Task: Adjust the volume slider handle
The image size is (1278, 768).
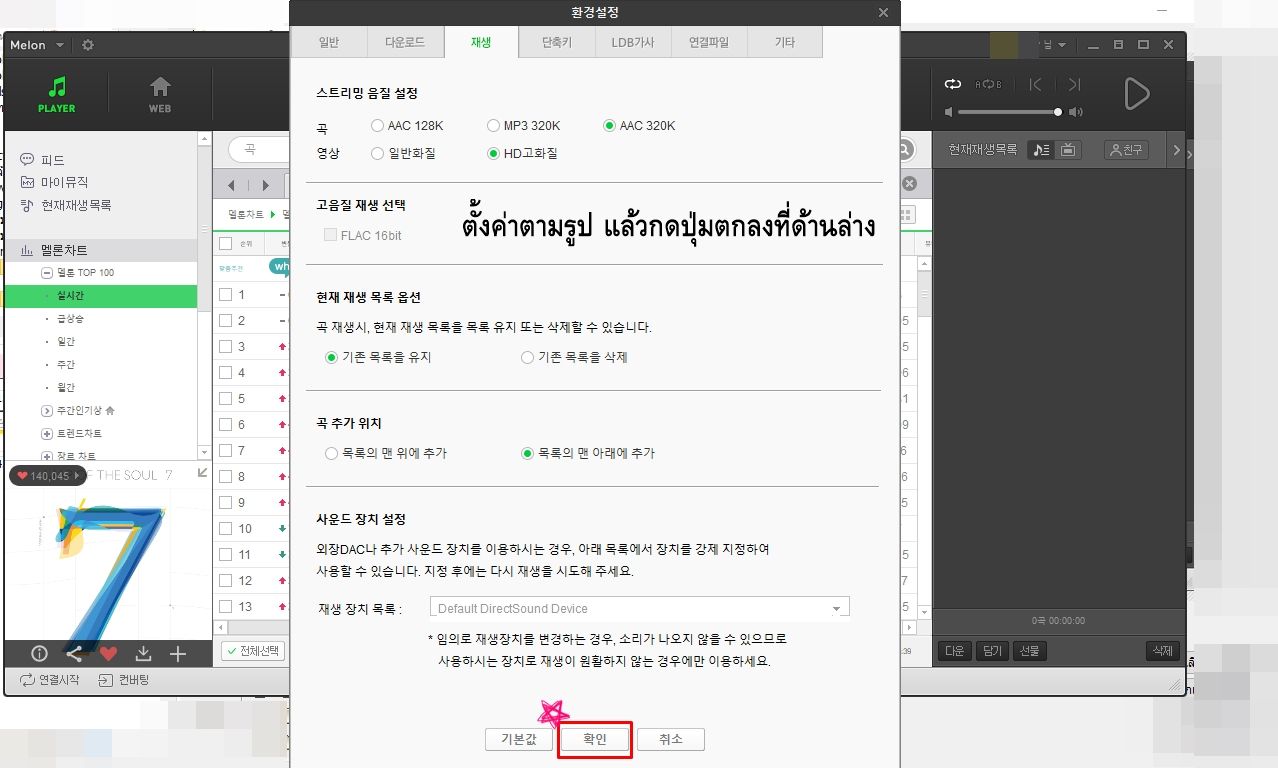Action: (x=1057, y=112)
